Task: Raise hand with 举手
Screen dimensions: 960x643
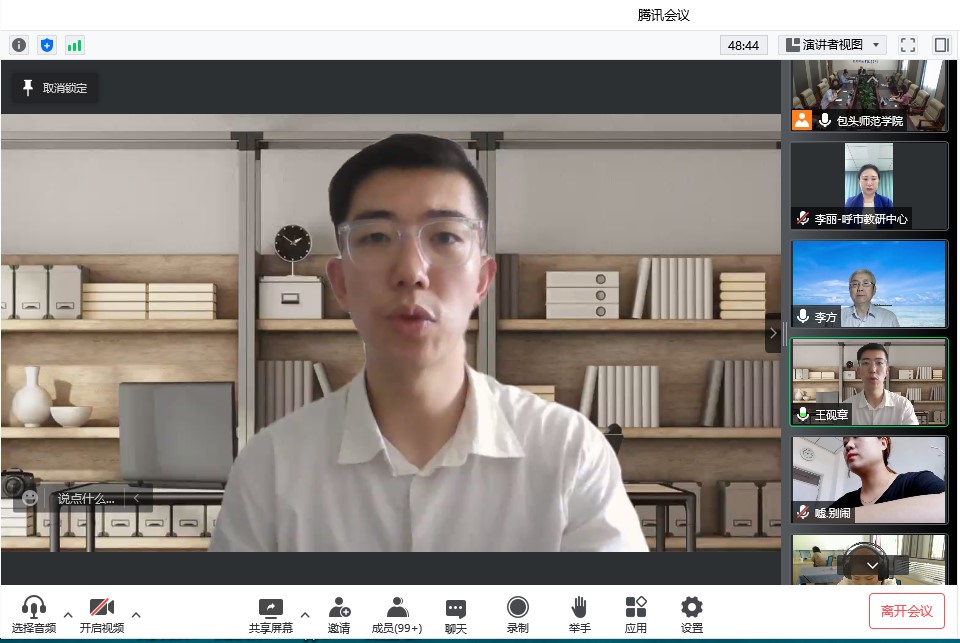Action: click(x=579, y=614)
